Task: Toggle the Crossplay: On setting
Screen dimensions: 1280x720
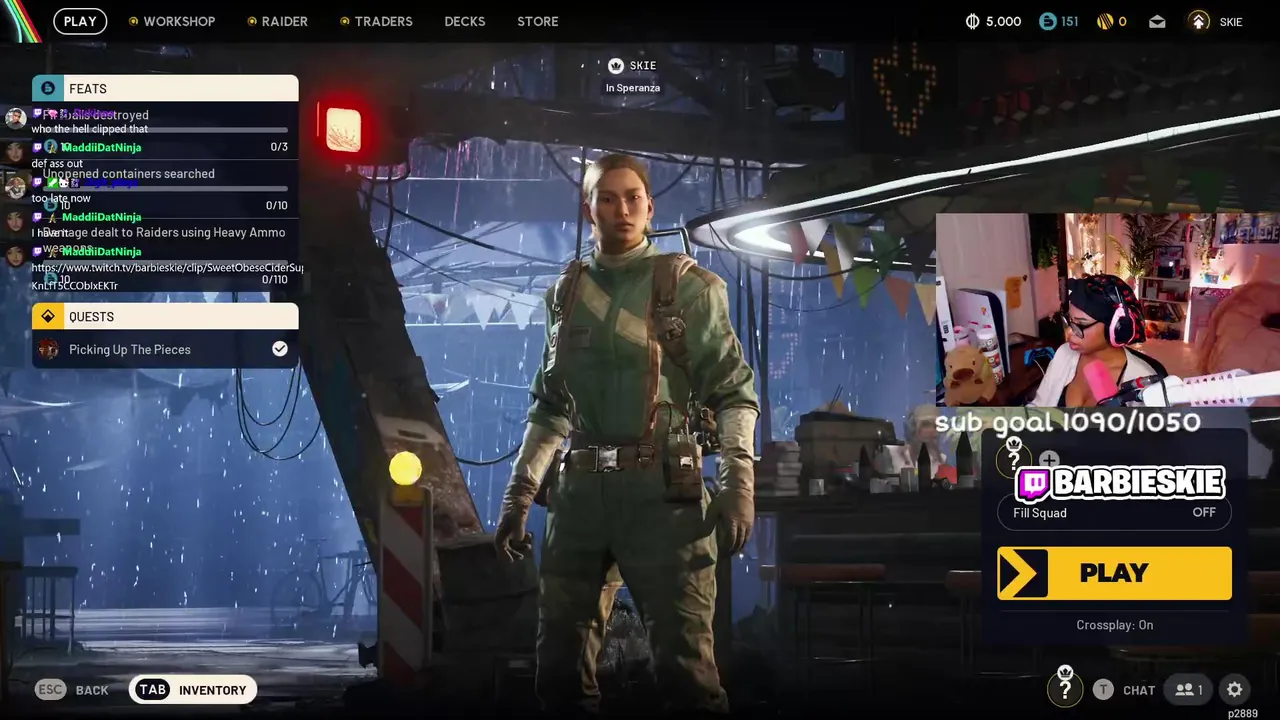Action: pos(1114,625)
